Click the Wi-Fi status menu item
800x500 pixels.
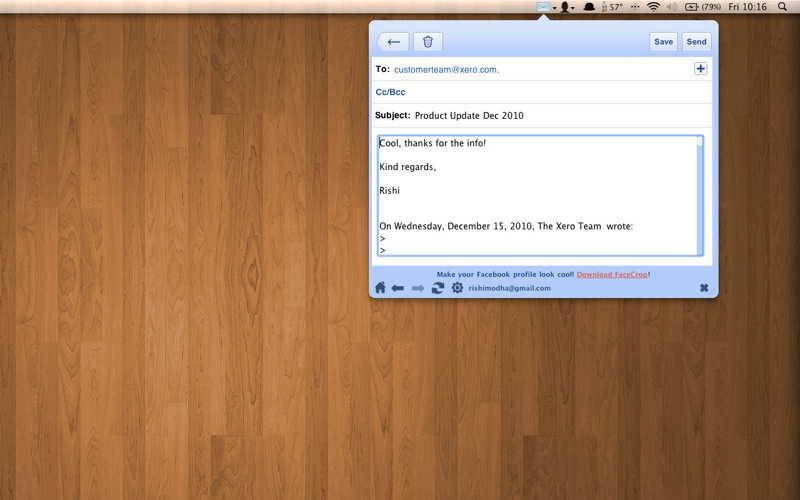[x=653, y=7]
